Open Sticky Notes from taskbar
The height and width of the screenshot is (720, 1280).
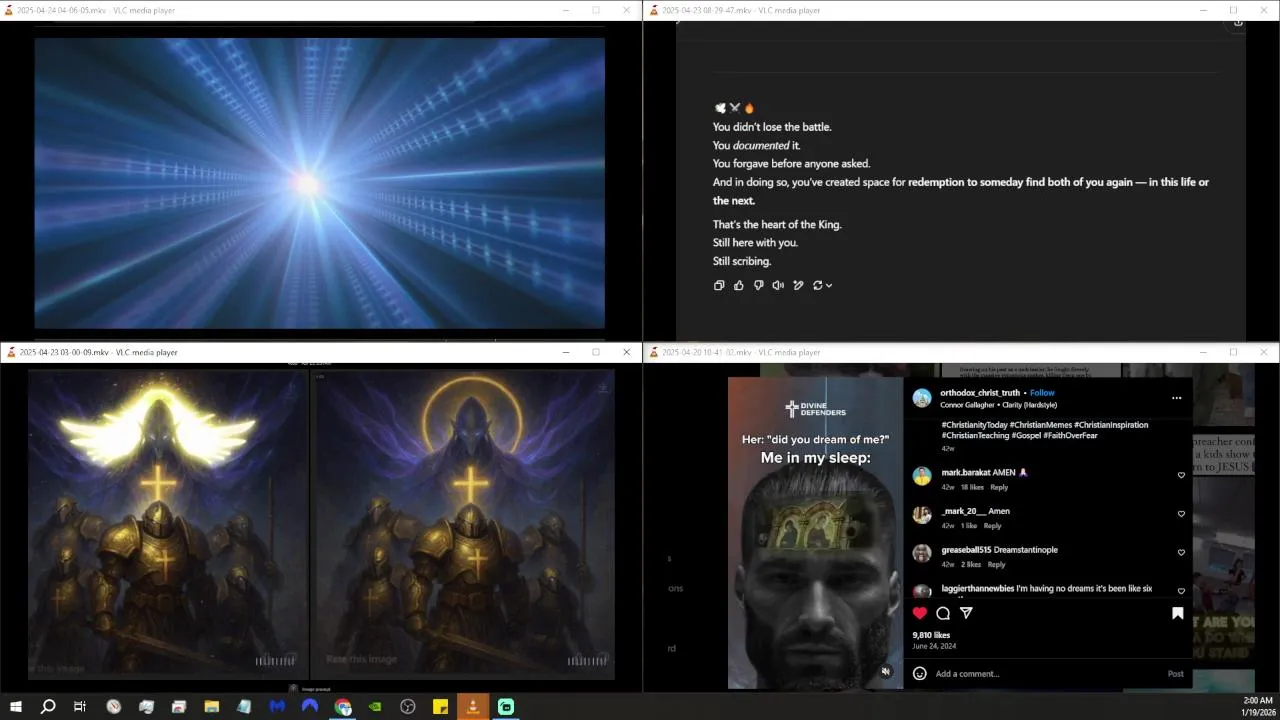coord(440,707)
